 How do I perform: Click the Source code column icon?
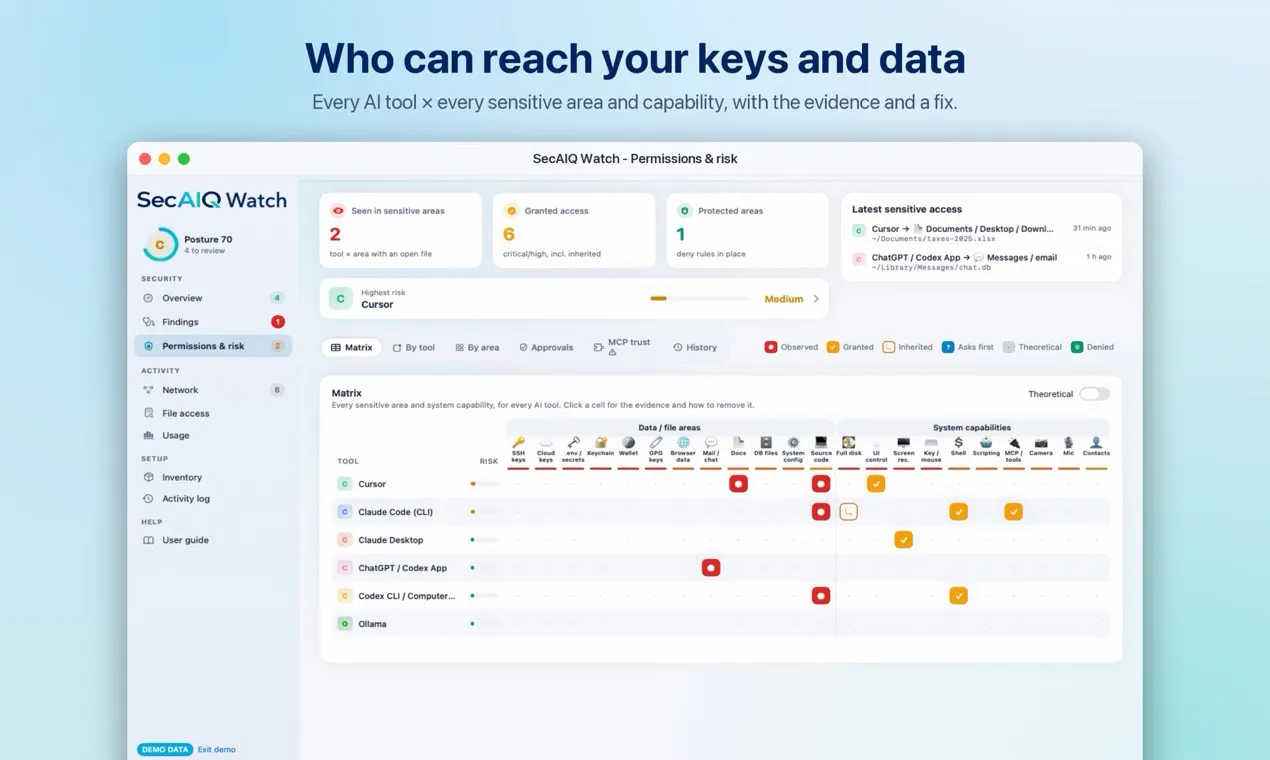pyautogui.click(x=821, y=442)
